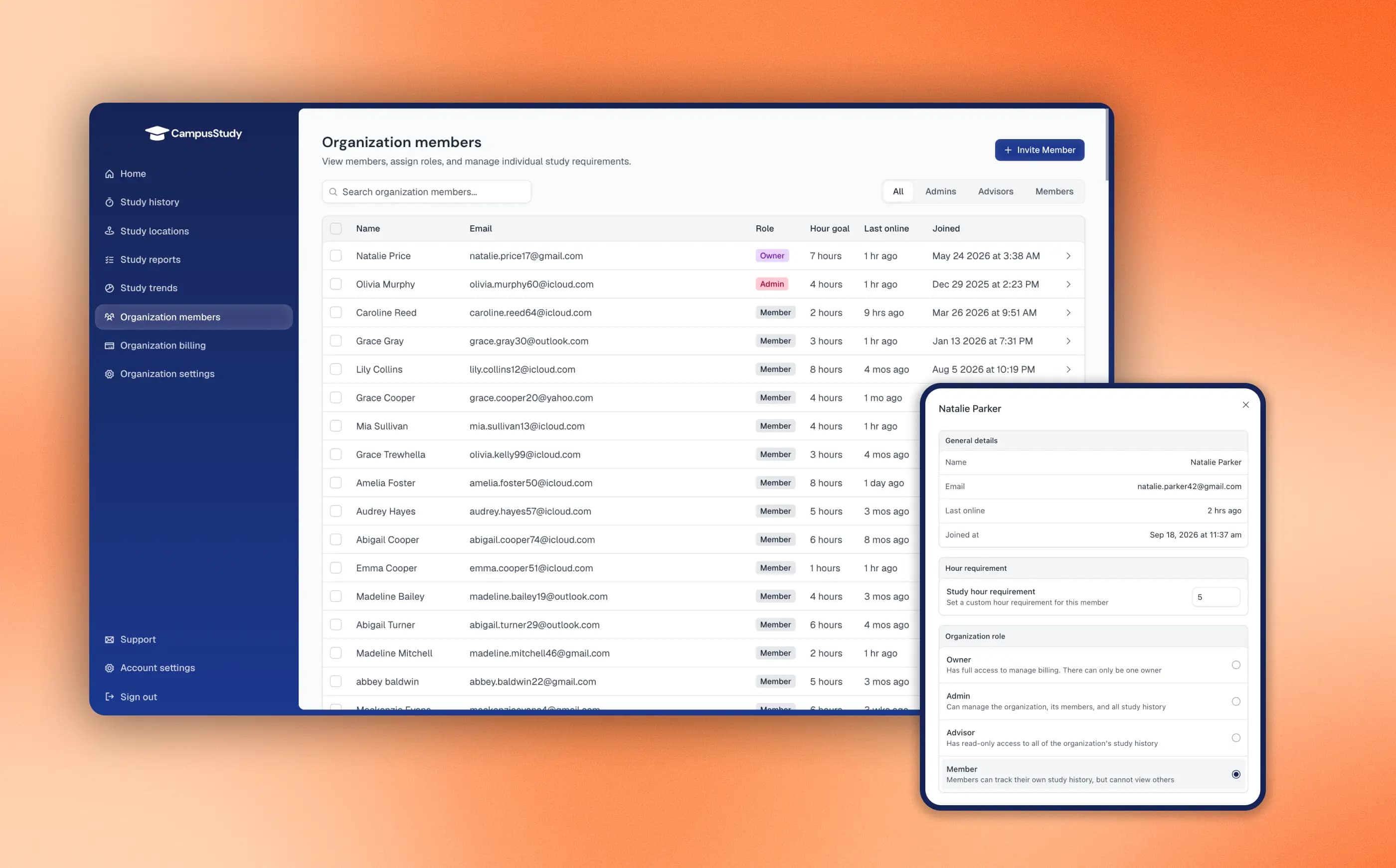
Task: Click Sign out in the sidebar
Action: pyautogui.click(x=194, y=696)
